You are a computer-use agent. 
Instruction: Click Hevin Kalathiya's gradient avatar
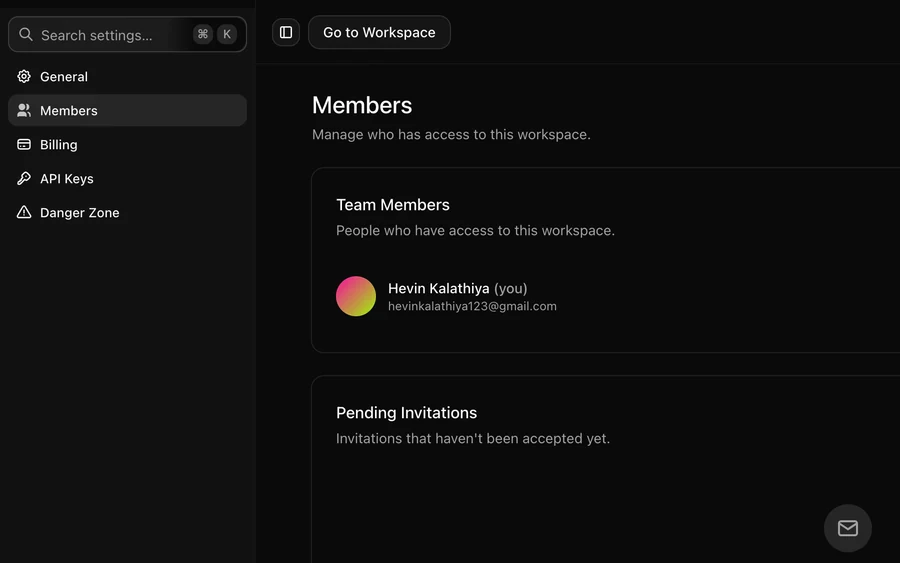[x=356, y=296]
